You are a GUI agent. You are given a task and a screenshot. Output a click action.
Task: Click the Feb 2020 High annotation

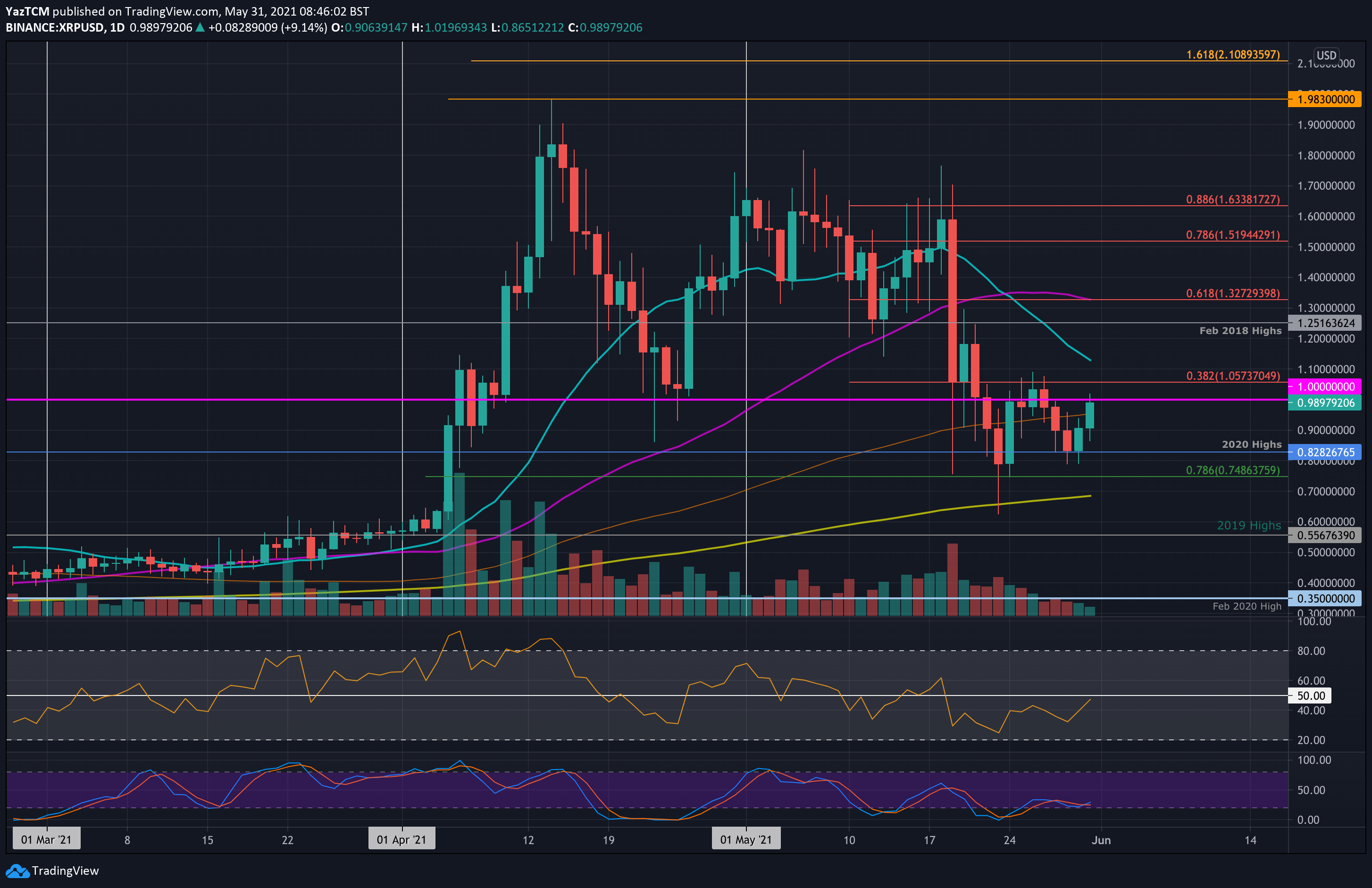[1247, 606]
